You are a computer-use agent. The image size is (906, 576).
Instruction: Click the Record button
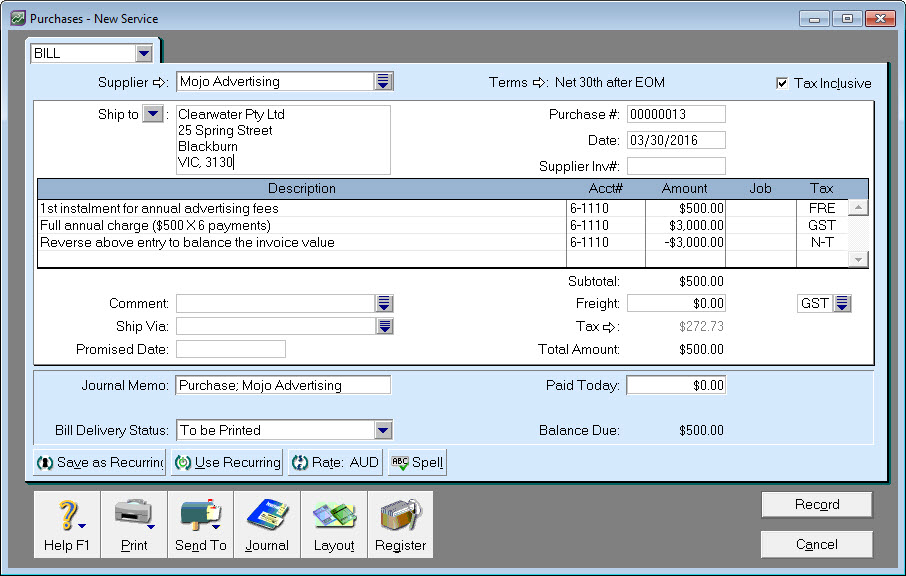tap(816, 505)
